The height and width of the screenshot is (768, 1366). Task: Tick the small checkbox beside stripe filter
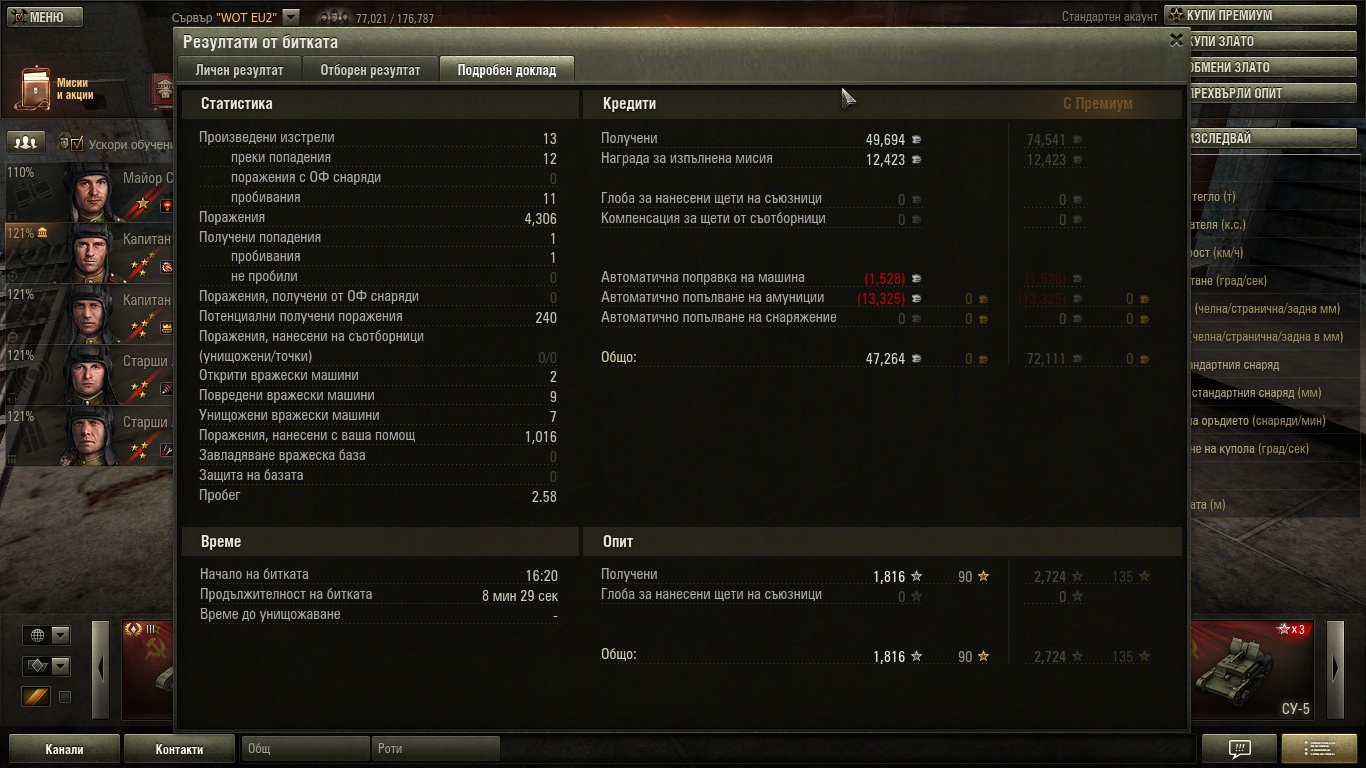point(65,697)
